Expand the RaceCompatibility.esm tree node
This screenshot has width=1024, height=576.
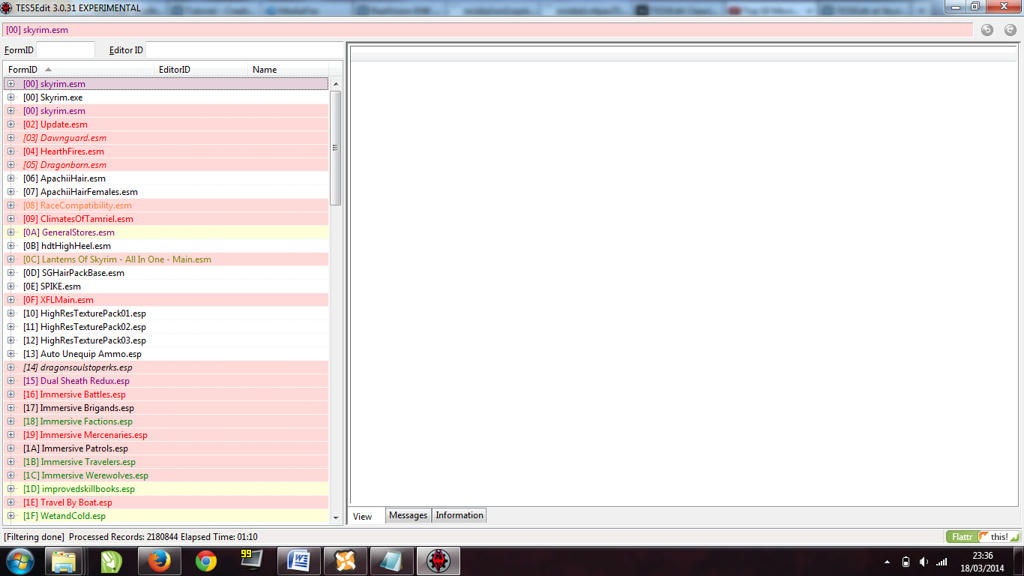(11, 205)
